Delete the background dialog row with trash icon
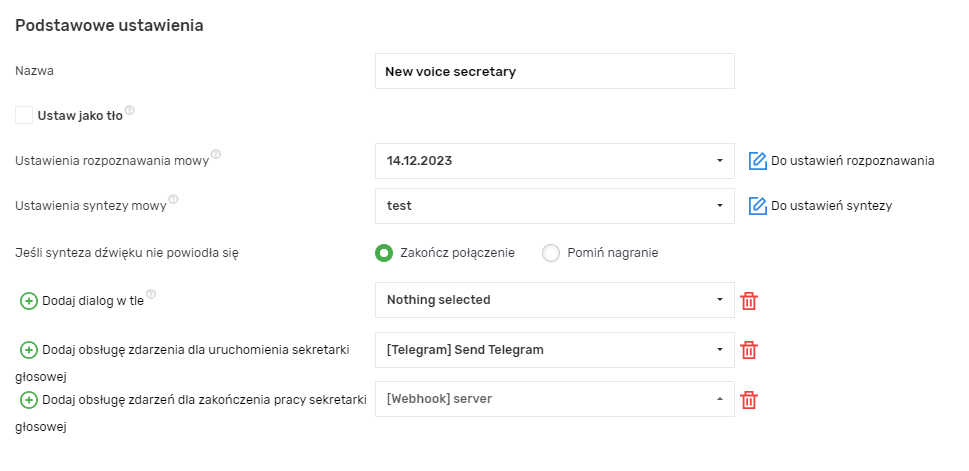This screenshot has height=471, width=969. pos(749,300)
